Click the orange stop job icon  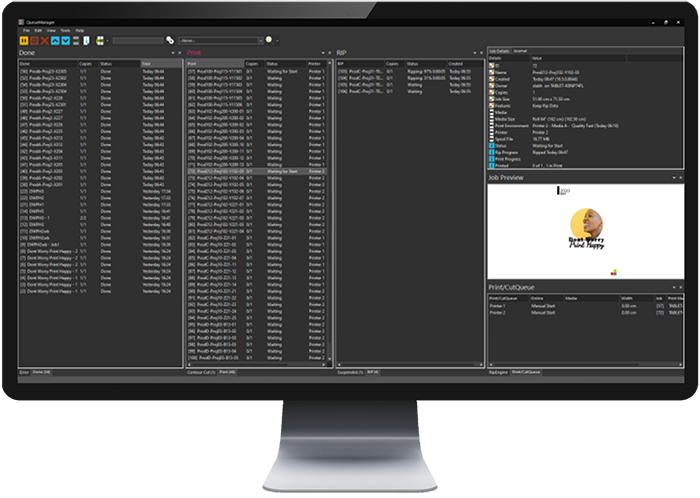pyautogui.click(x=34, y=40)
